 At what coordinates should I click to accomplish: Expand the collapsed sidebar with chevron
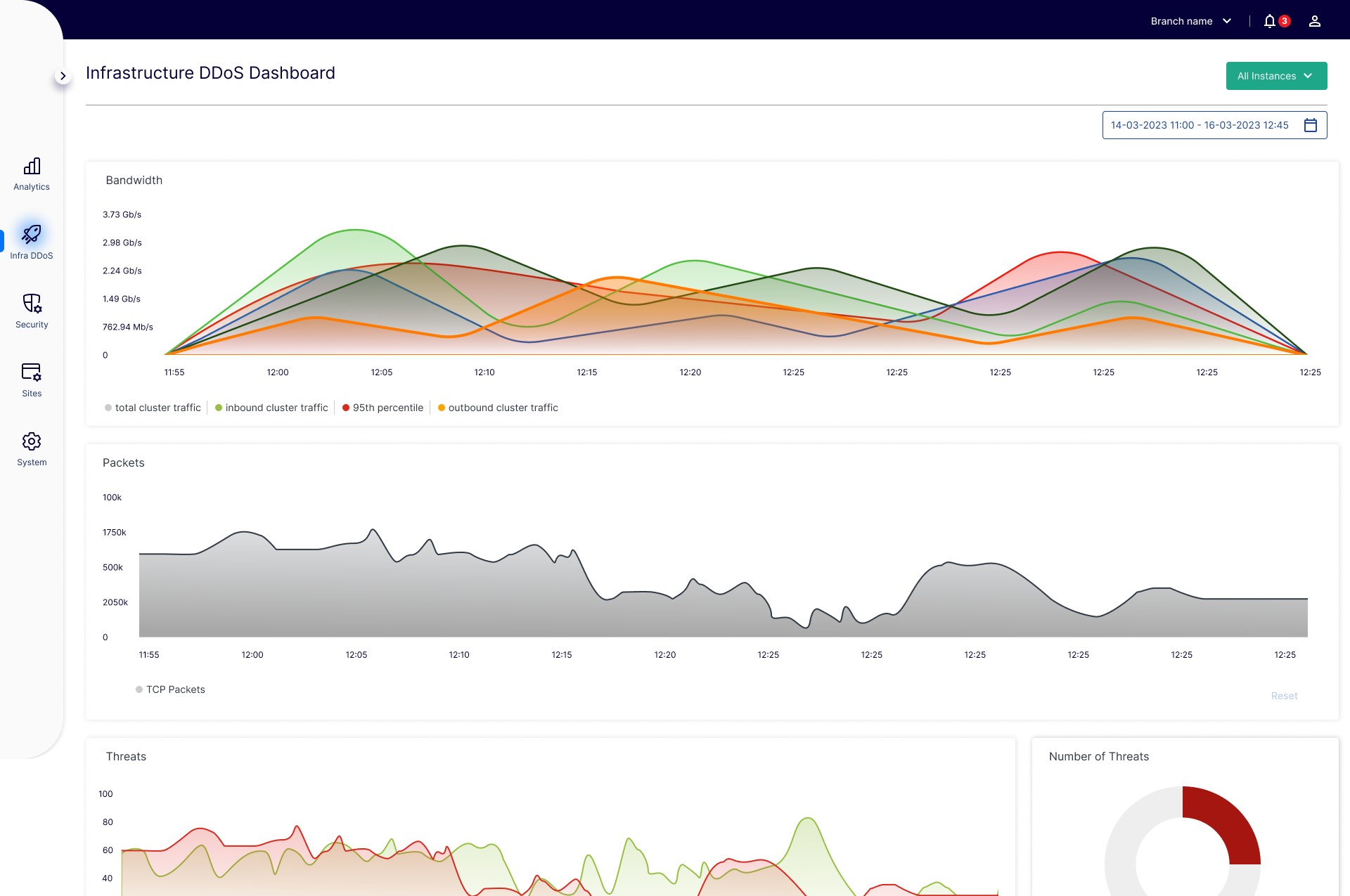coord(63,76)
